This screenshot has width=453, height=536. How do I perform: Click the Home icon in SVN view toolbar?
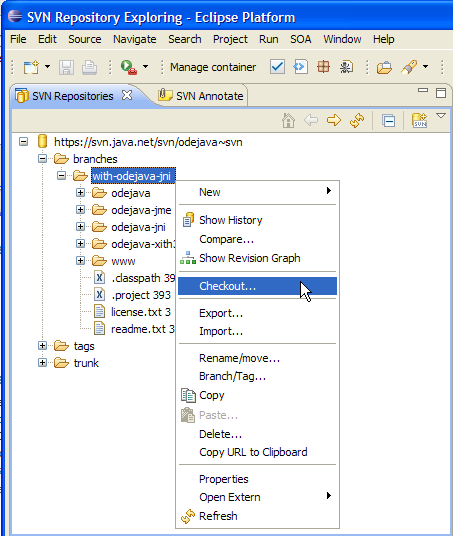[x=288, y=121]
